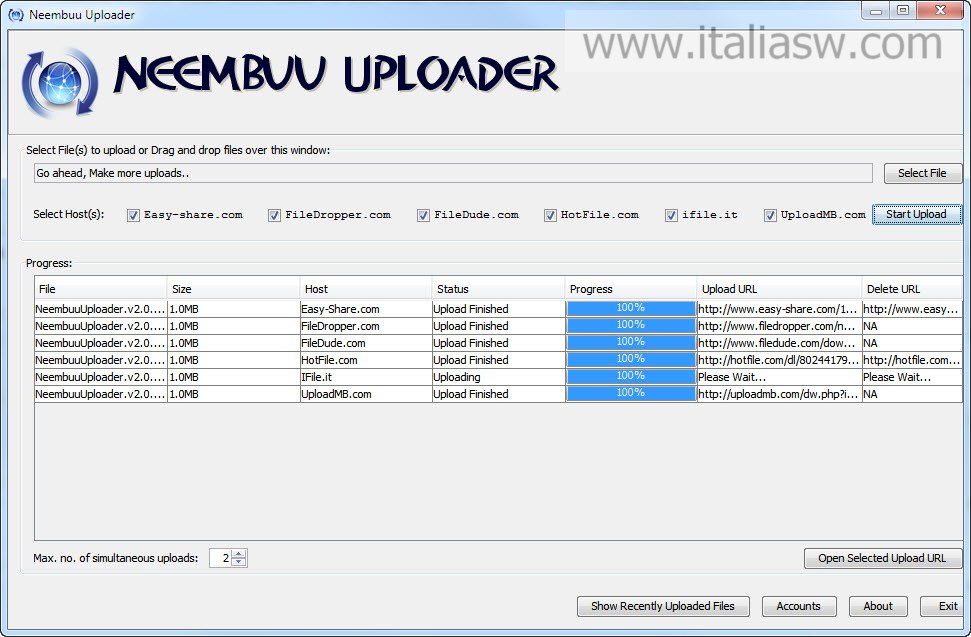This screenshot has width=971, height=637.
Task: Click the 1.0MB size in HotFile.com row
Action: 233,360
